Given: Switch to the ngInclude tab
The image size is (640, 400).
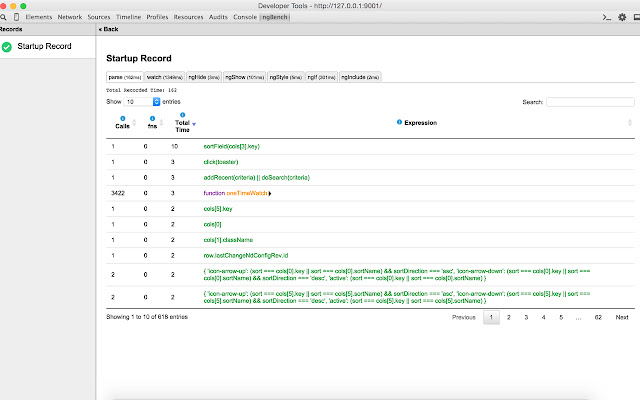Looking at the screenshot, I should pos(360,77).
